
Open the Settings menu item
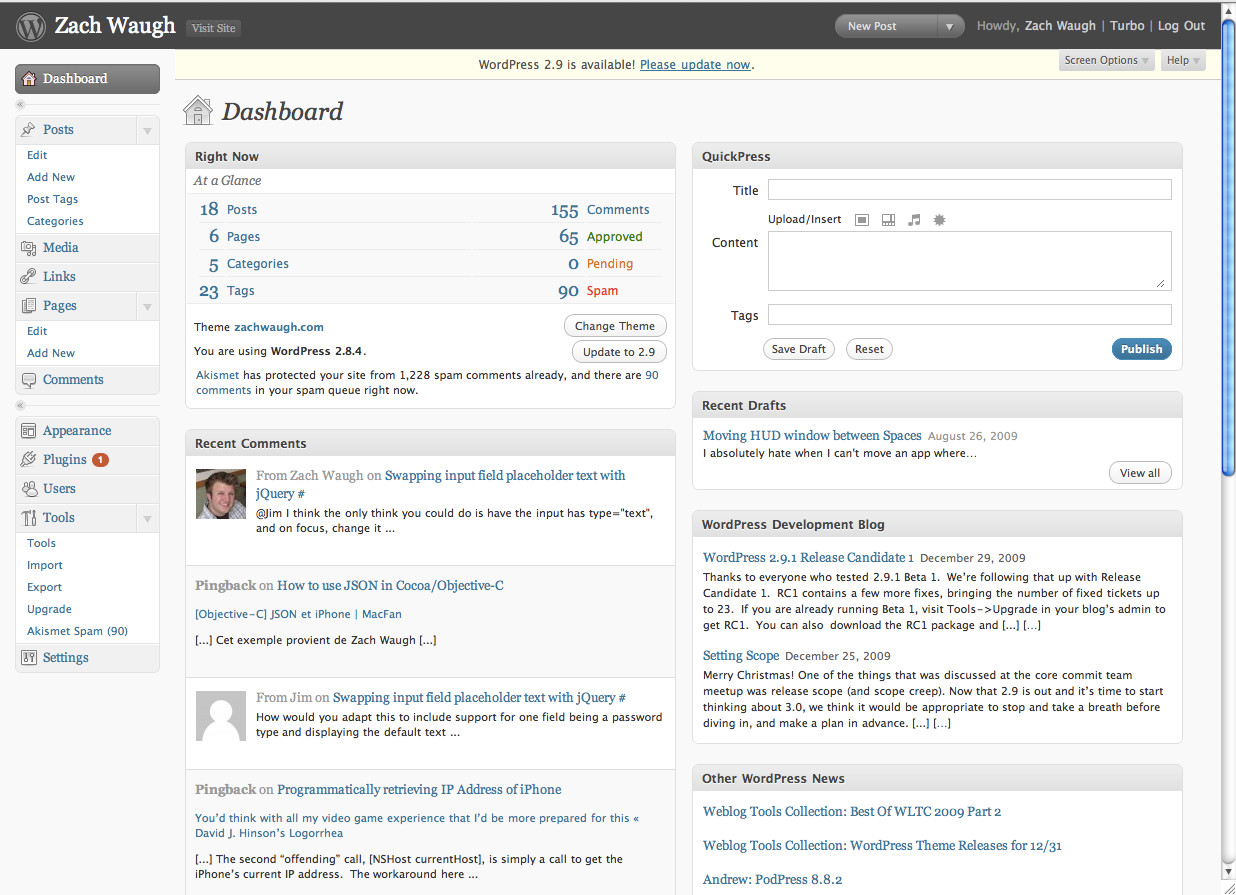[65, 658]
